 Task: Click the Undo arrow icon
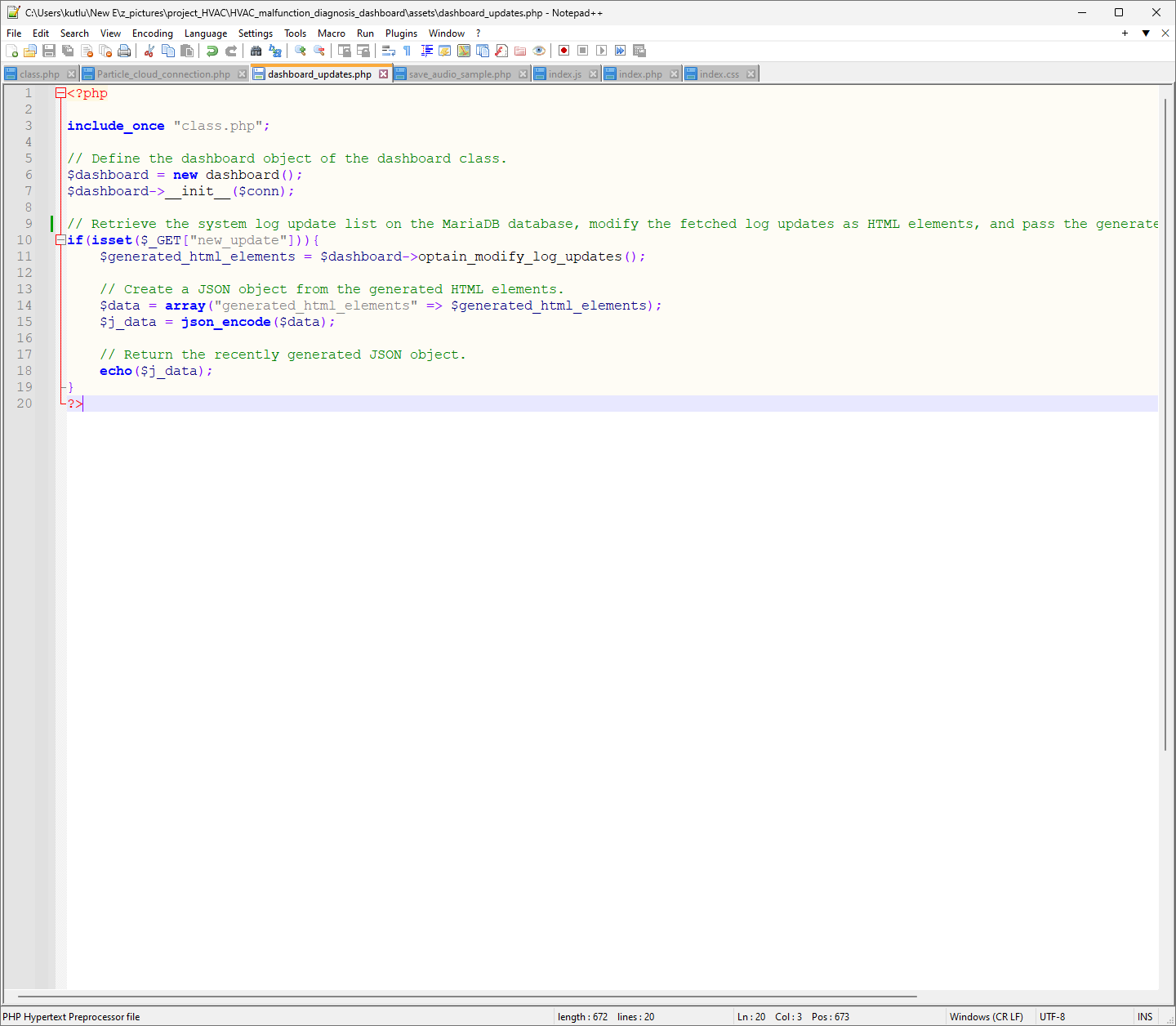coord(212,51)
